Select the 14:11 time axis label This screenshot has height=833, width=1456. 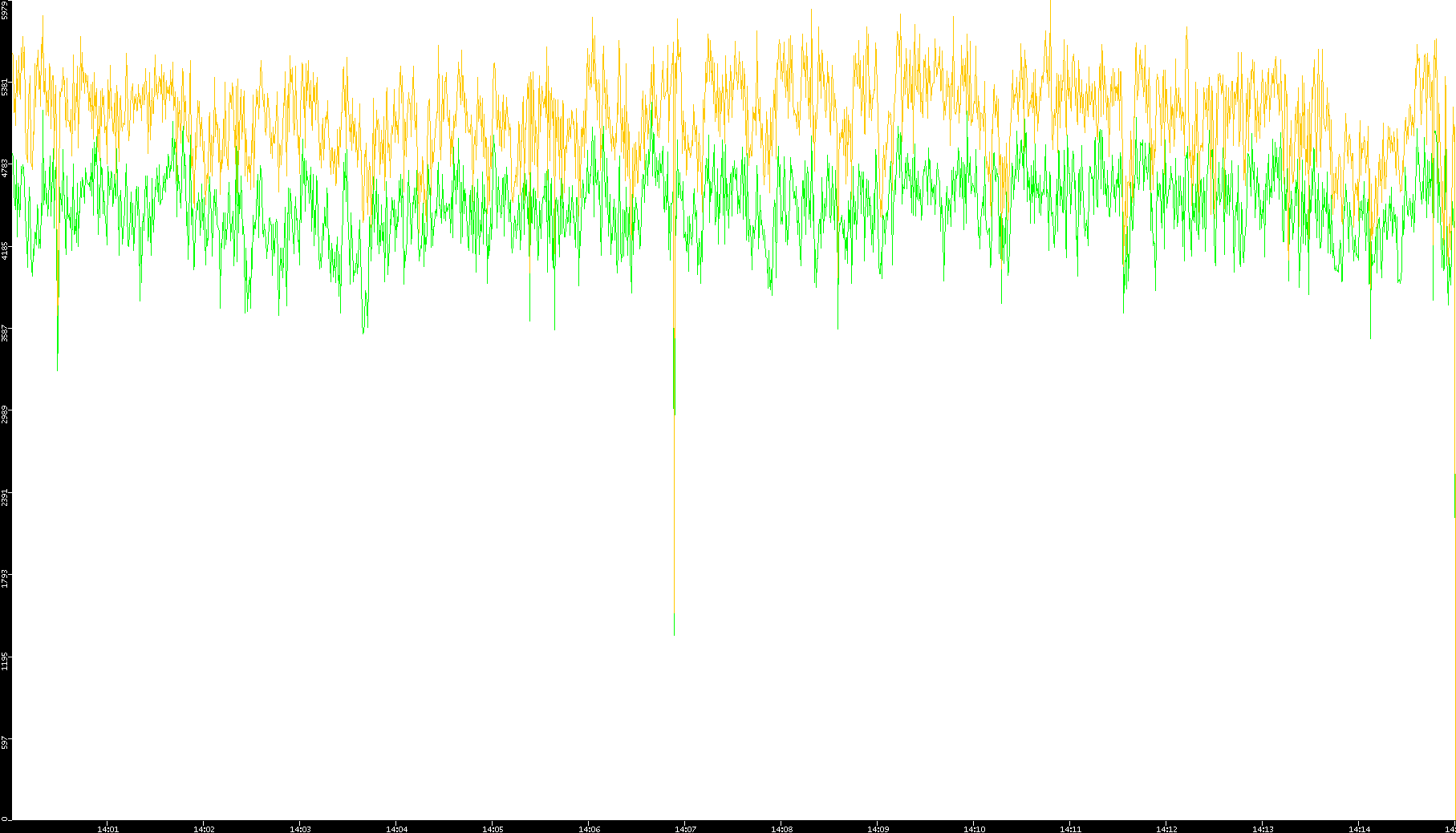coord(1070,829)
